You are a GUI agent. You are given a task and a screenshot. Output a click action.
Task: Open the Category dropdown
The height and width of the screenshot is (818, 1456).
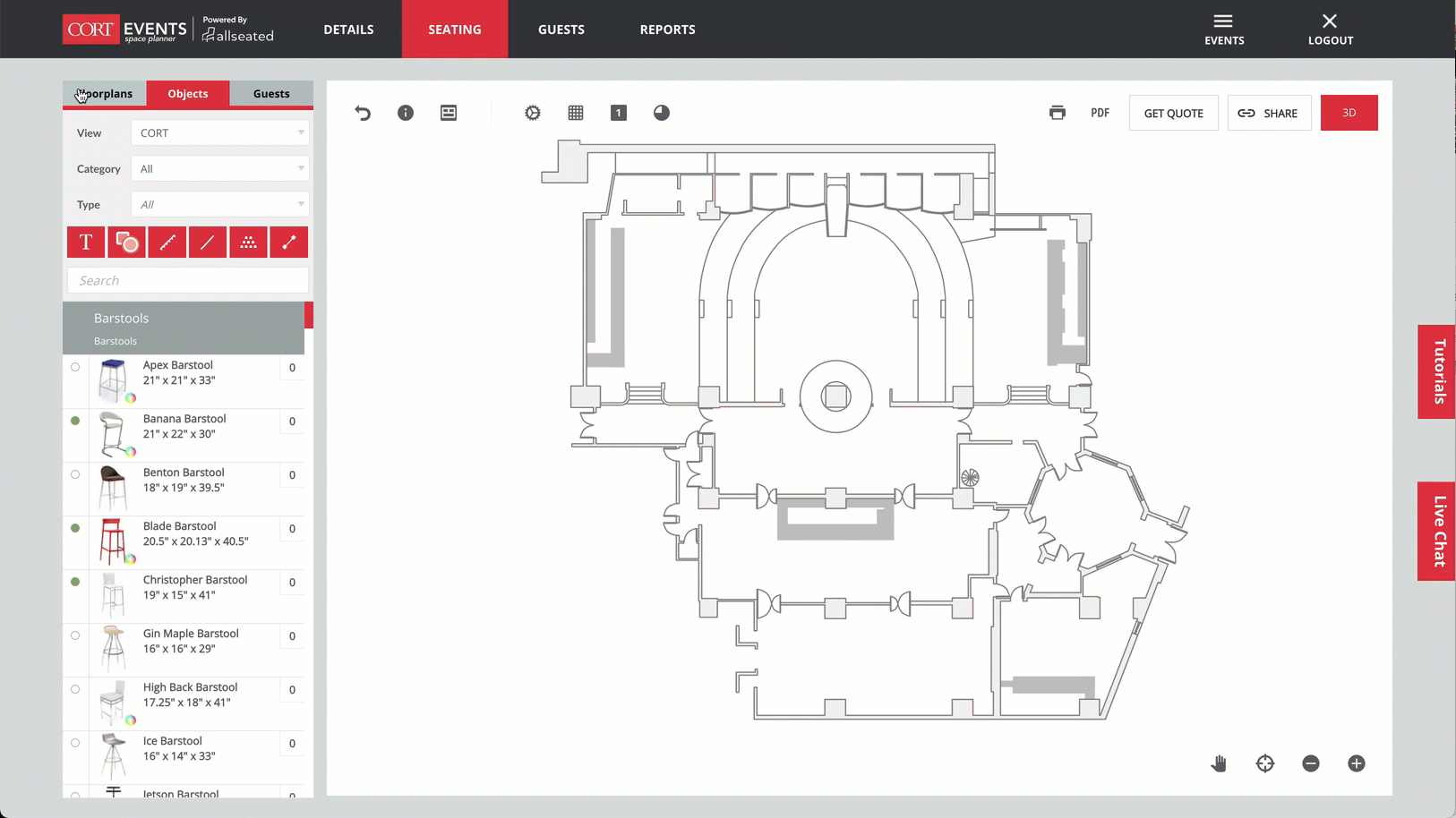pyautogui.click(x=219, y=168)
